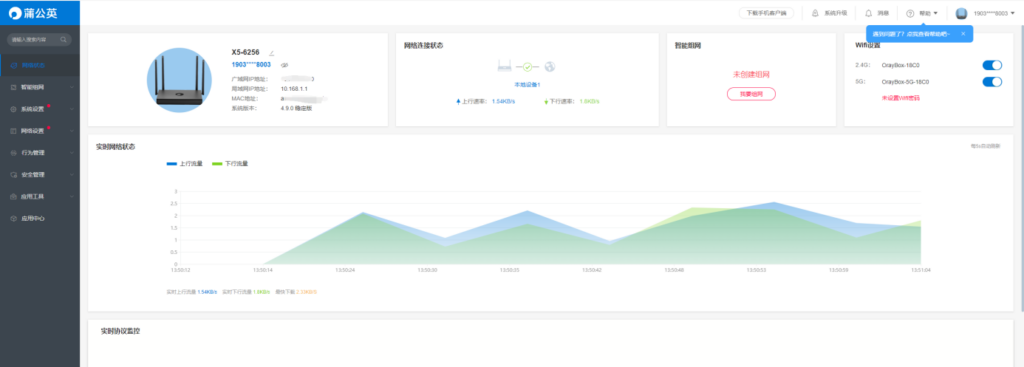Click the 消息 bell icon
The image size is (1024, 367).
click(869, 13)
